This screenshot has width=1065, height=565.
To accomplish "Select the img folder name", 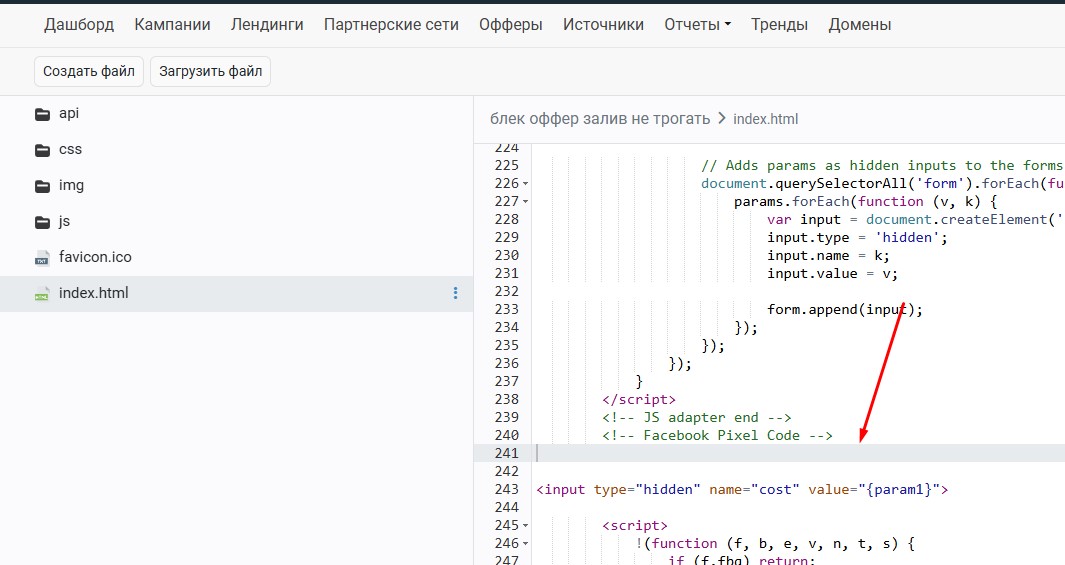I will pos(71,185).
